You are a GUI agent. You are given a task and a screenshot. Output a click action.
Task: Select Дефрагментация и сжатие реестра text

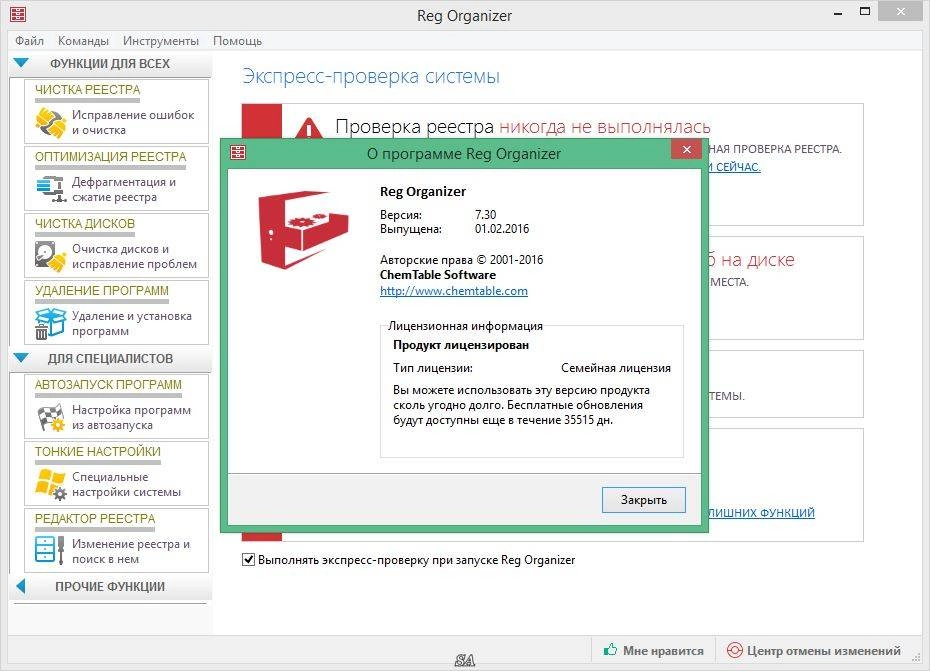(124, 189)
